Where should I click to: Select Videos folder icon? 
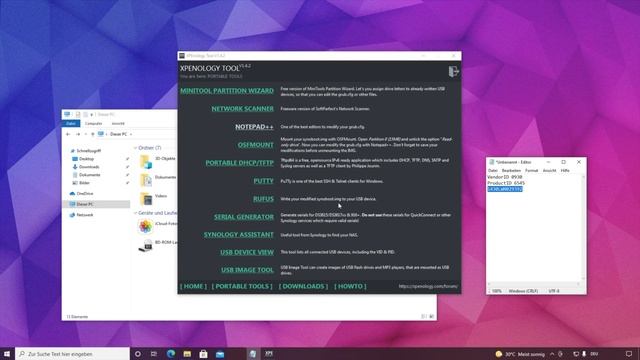(x=146, y=199)
